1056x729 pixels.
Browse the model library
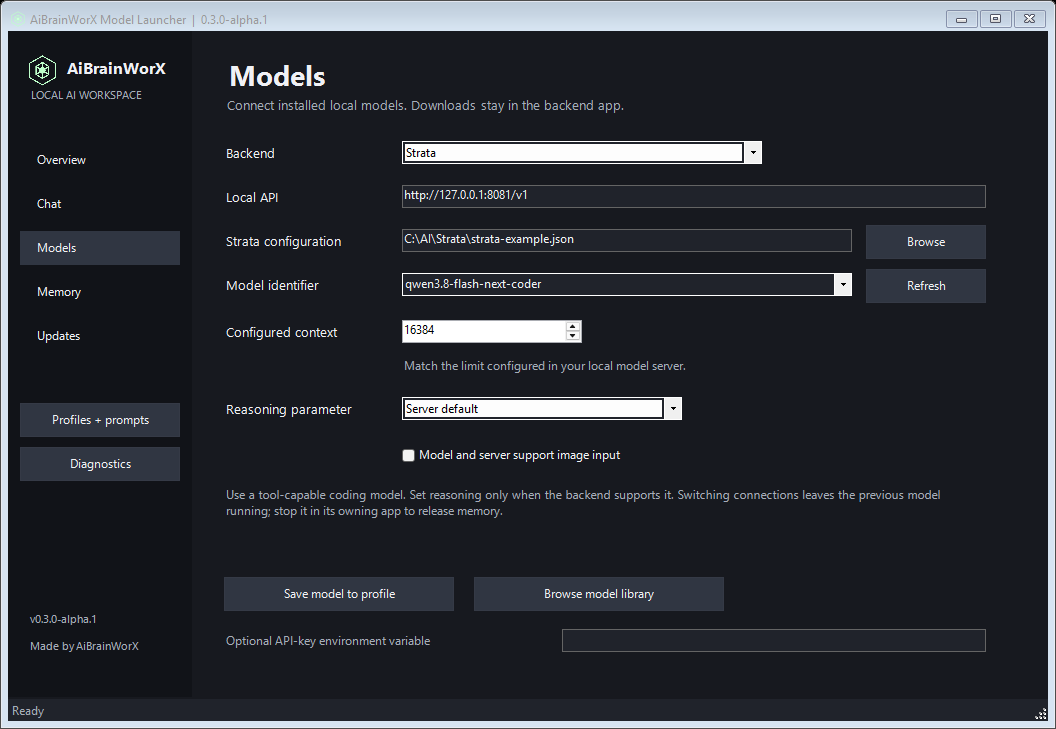tap(599, 594)
